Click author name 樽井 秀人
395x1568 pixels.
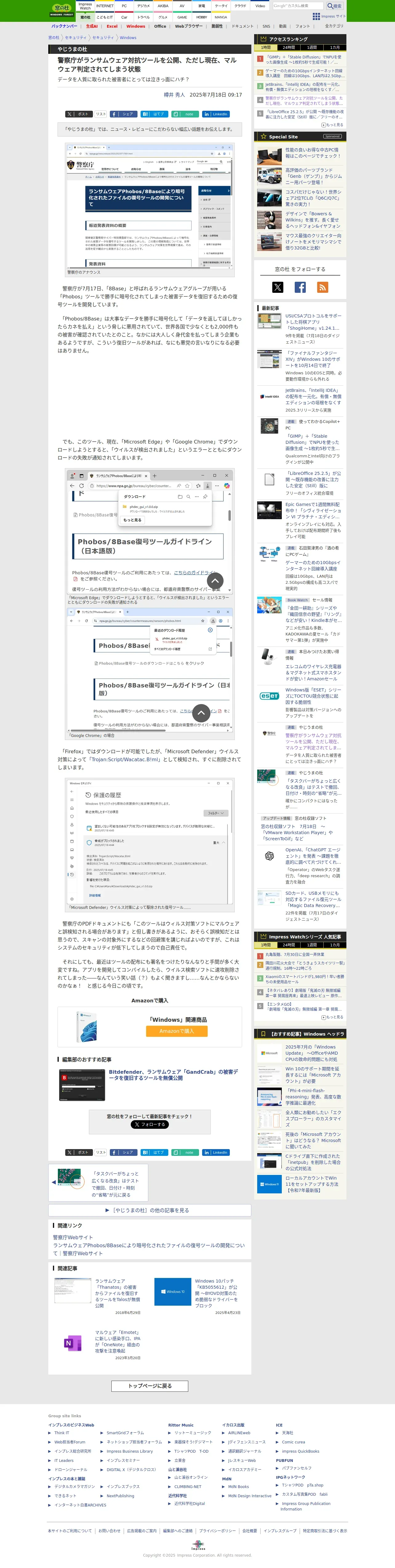coord(174,95)
